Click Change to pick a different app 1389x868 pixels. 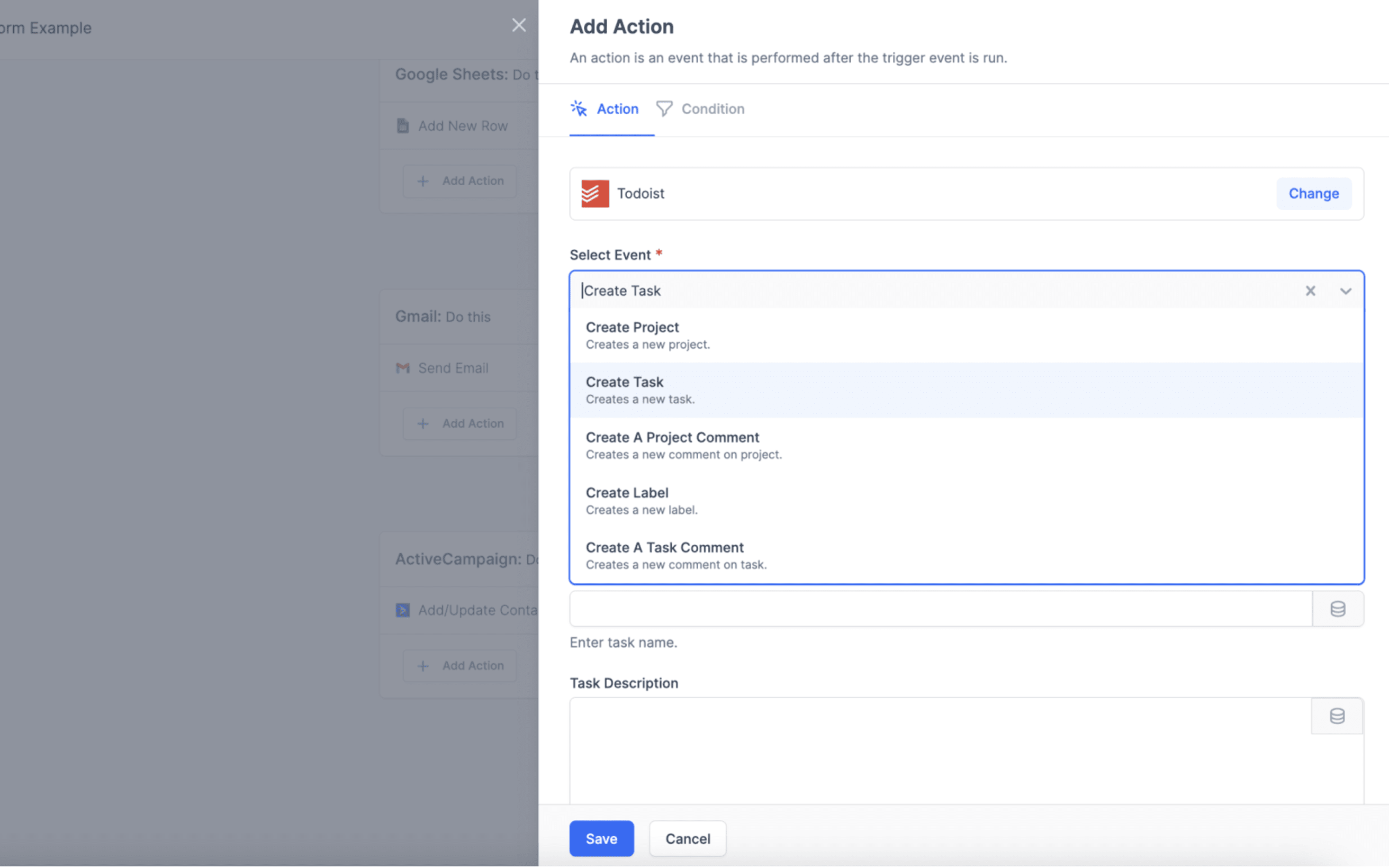pos(1314,194)
